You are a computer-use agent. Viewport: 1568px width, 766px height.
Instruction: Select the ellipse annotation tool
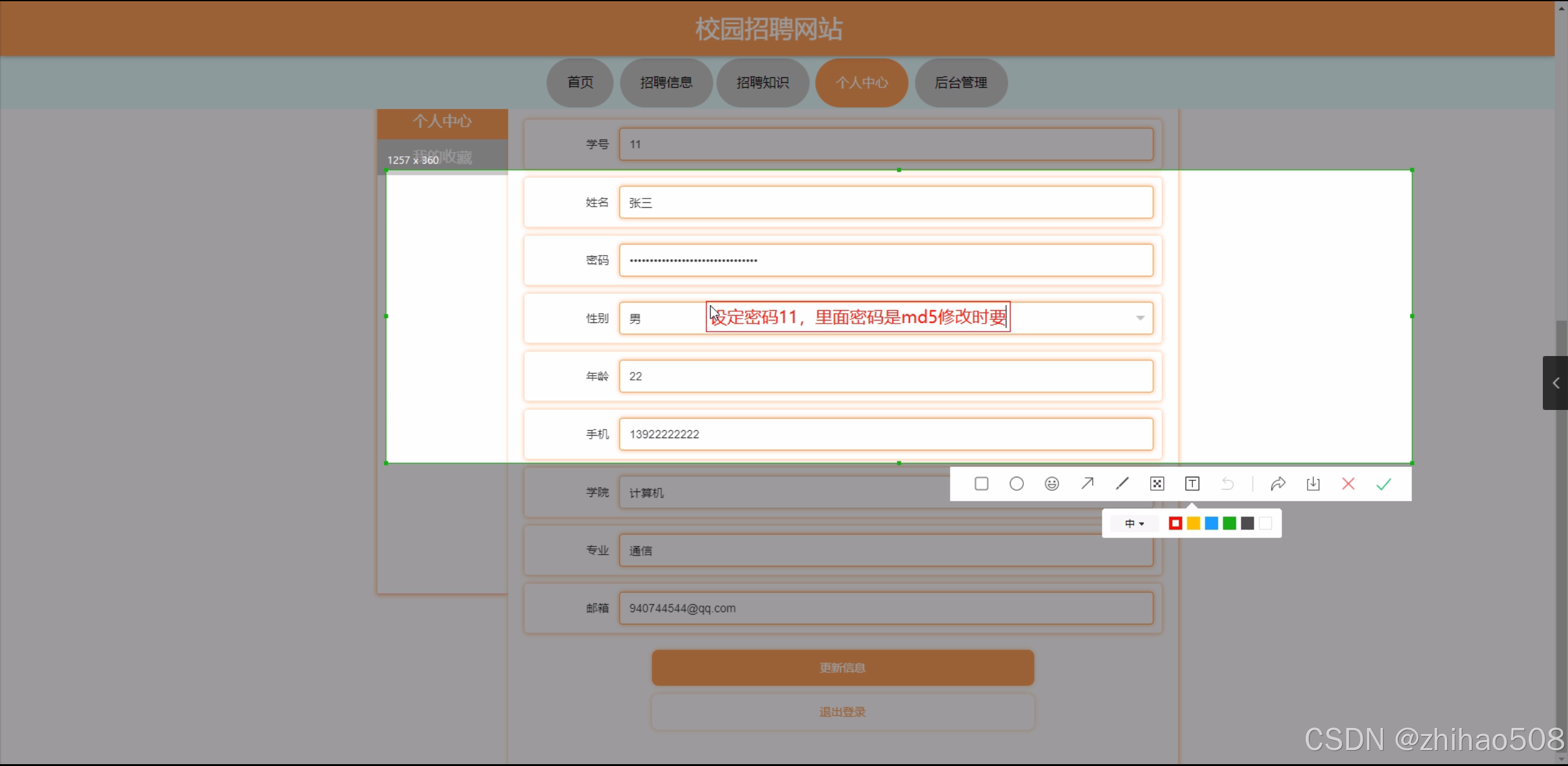(1016, 484)
